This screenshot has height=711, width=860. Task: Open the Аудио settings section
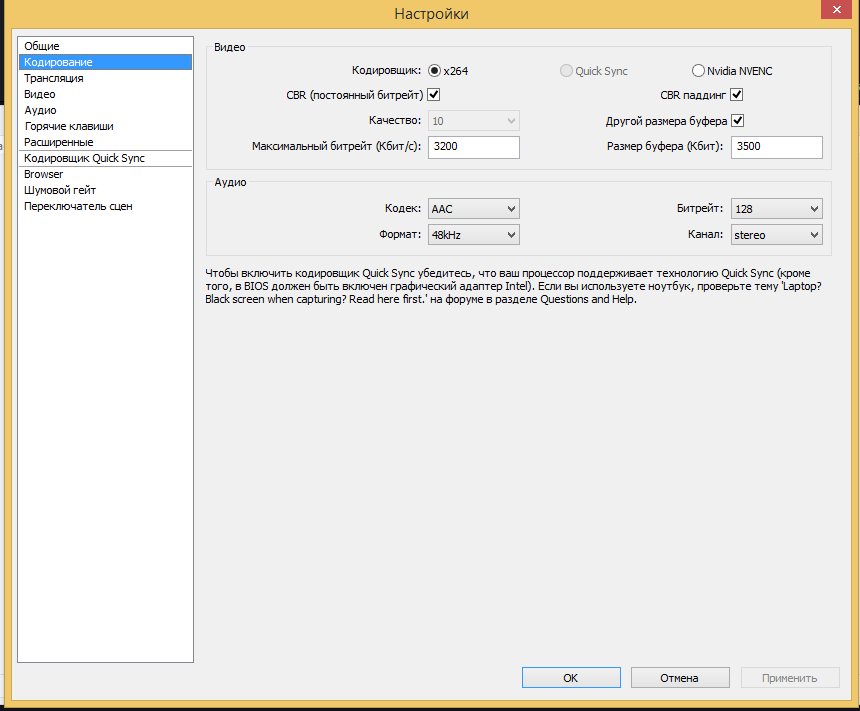(x=40, y=110)
